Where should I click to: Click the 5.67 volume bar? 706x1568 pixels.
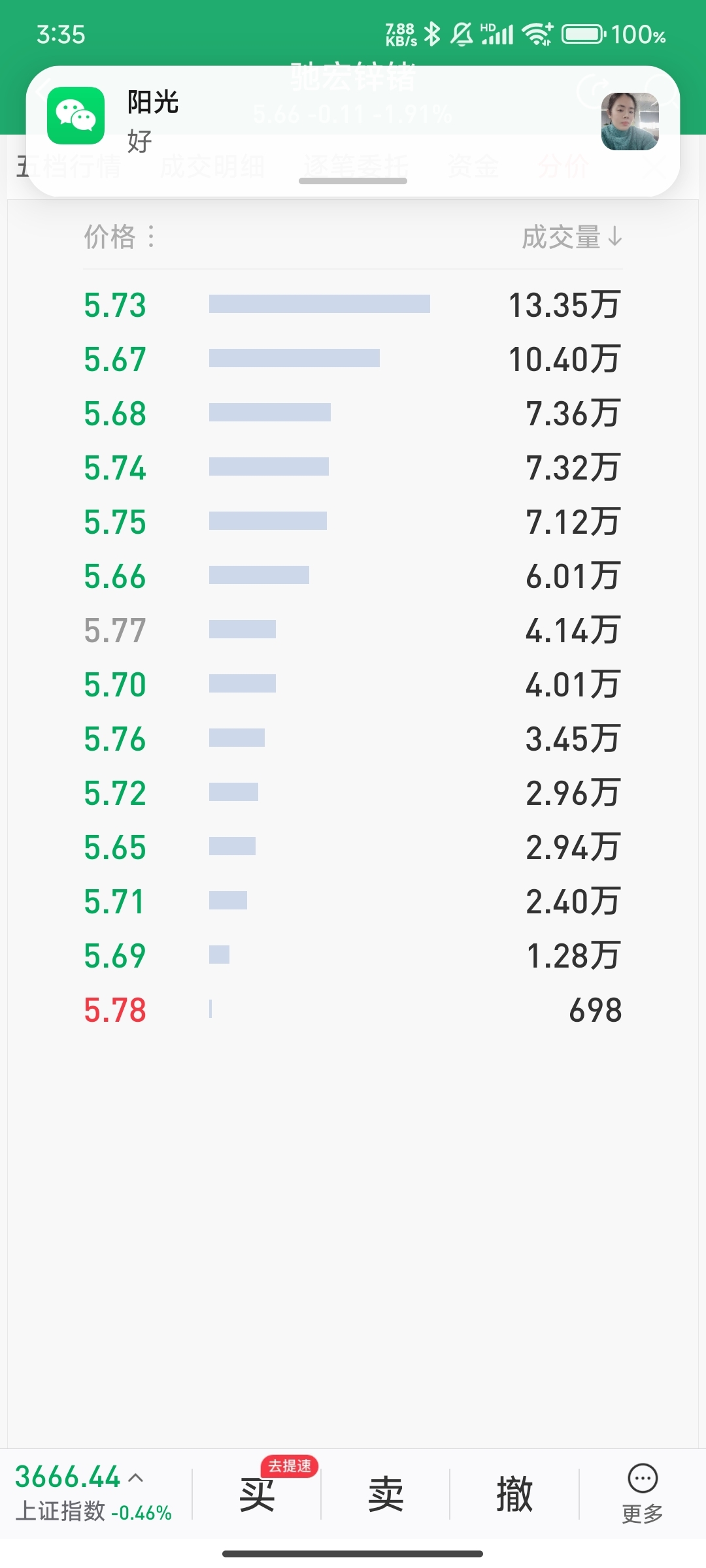tap(294, 358)
